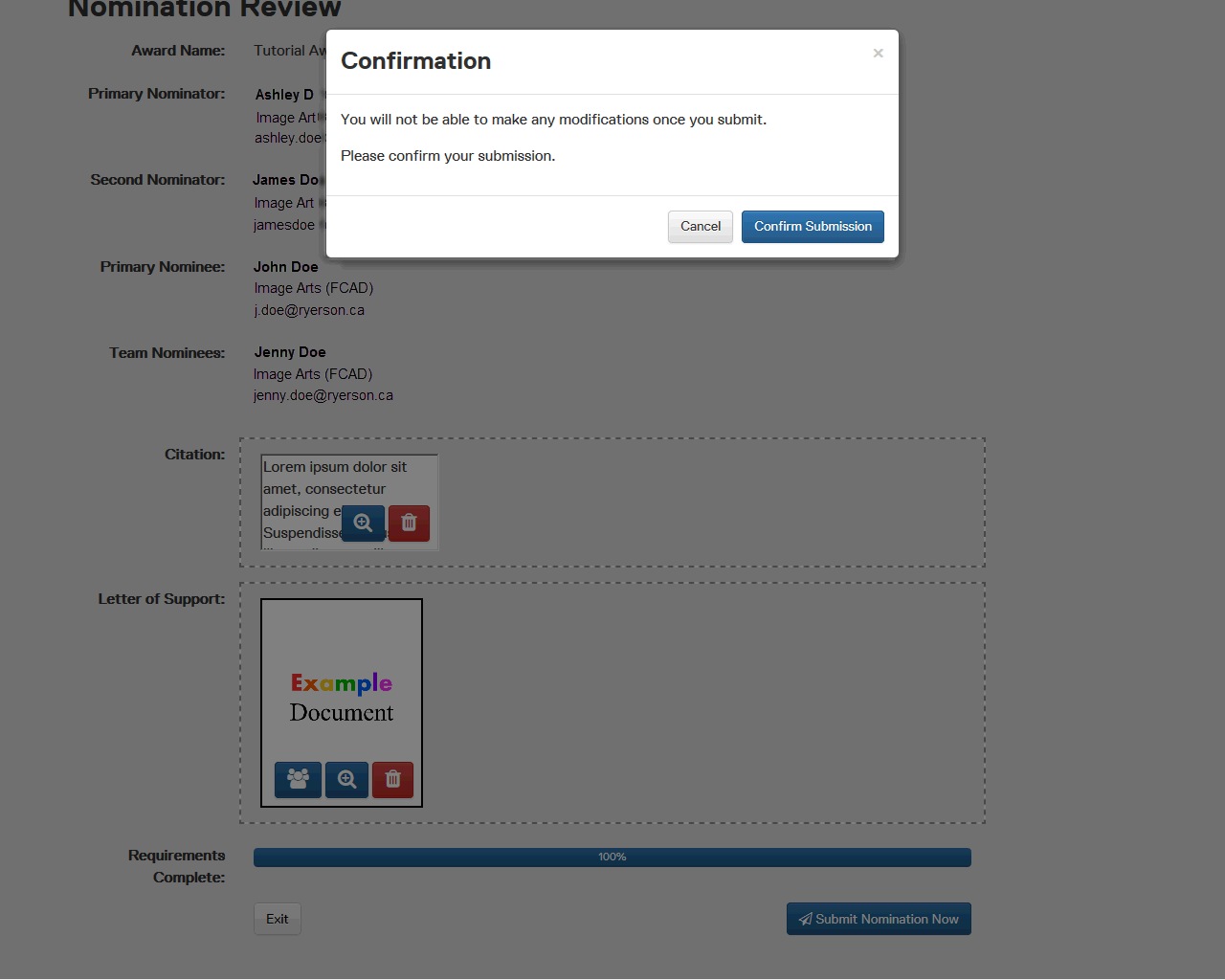Viewport: 1225px width, 980px height.
Task: Delete the Citation using the trash icon
Action: [x=409, y=523]
